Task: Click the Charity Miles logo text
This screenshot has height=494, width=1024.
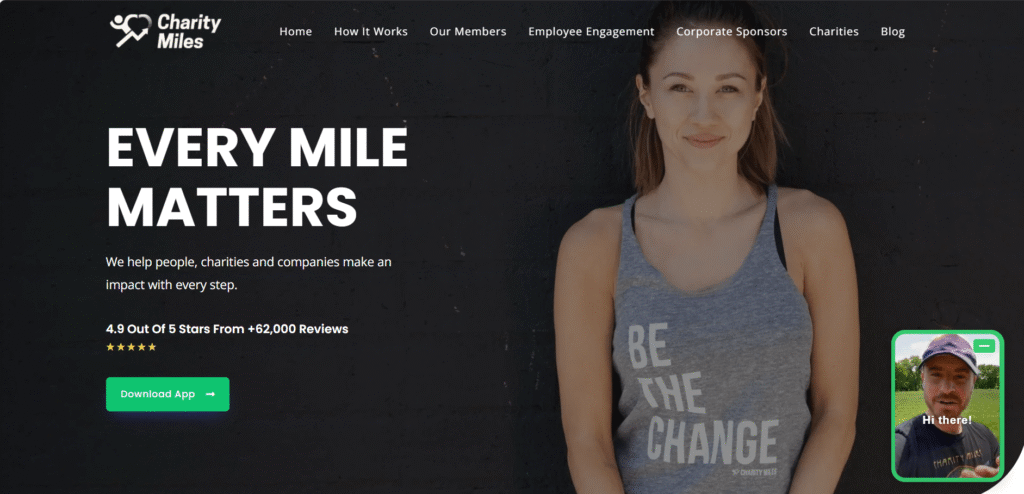Action: [x=189, y=32]
